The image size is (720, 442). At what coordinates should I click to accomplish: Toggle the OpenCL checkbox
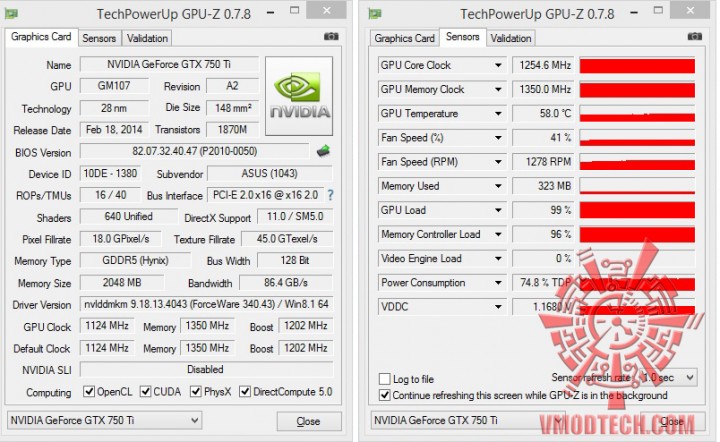point(89,392)
